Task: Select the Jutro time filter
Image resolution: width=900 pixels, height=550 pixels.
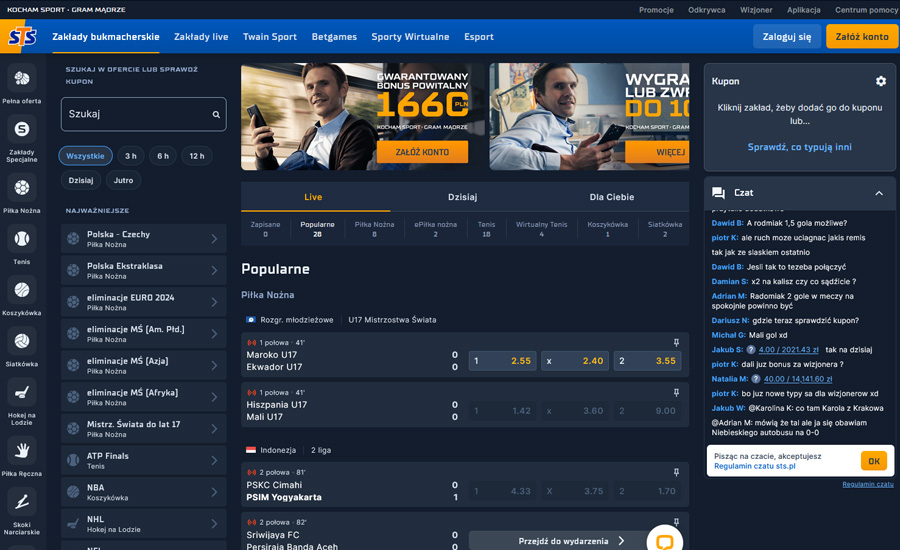Action: (123, 180)
